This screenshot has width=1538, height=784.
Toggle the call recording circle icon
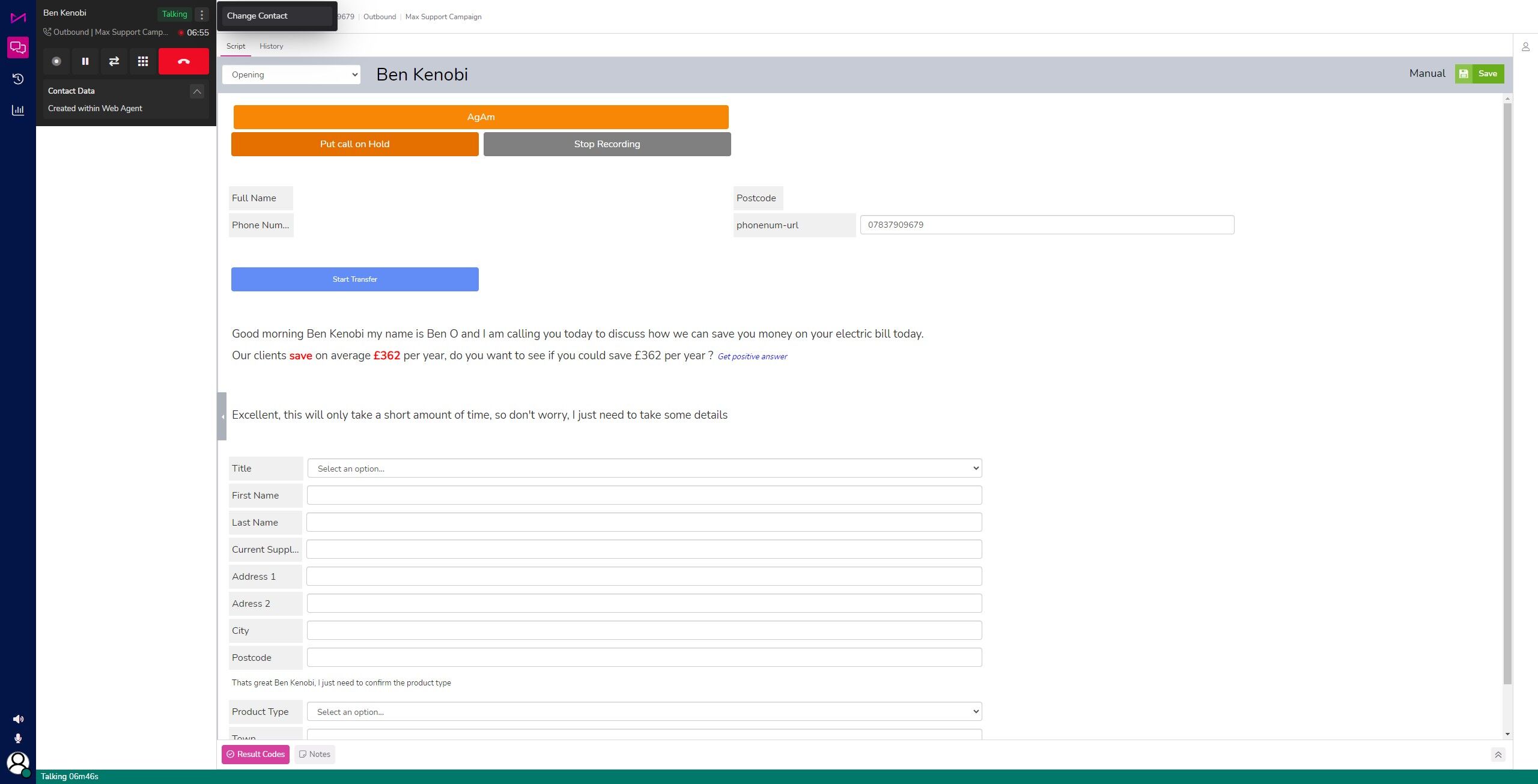tap(56, 61)
